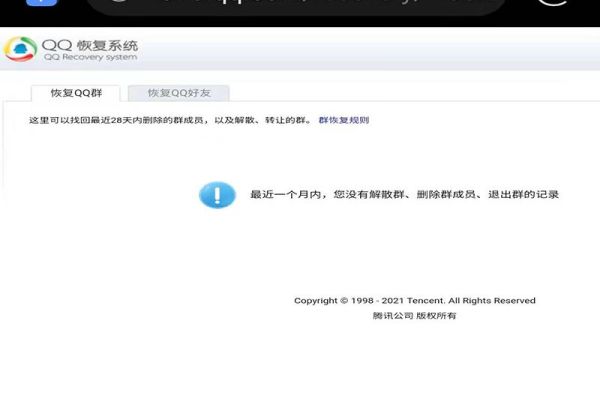The width and height of the screenshot is (600, 420).
Task: Open the 恢复QQ好友 tab
Action: [179, 93]
